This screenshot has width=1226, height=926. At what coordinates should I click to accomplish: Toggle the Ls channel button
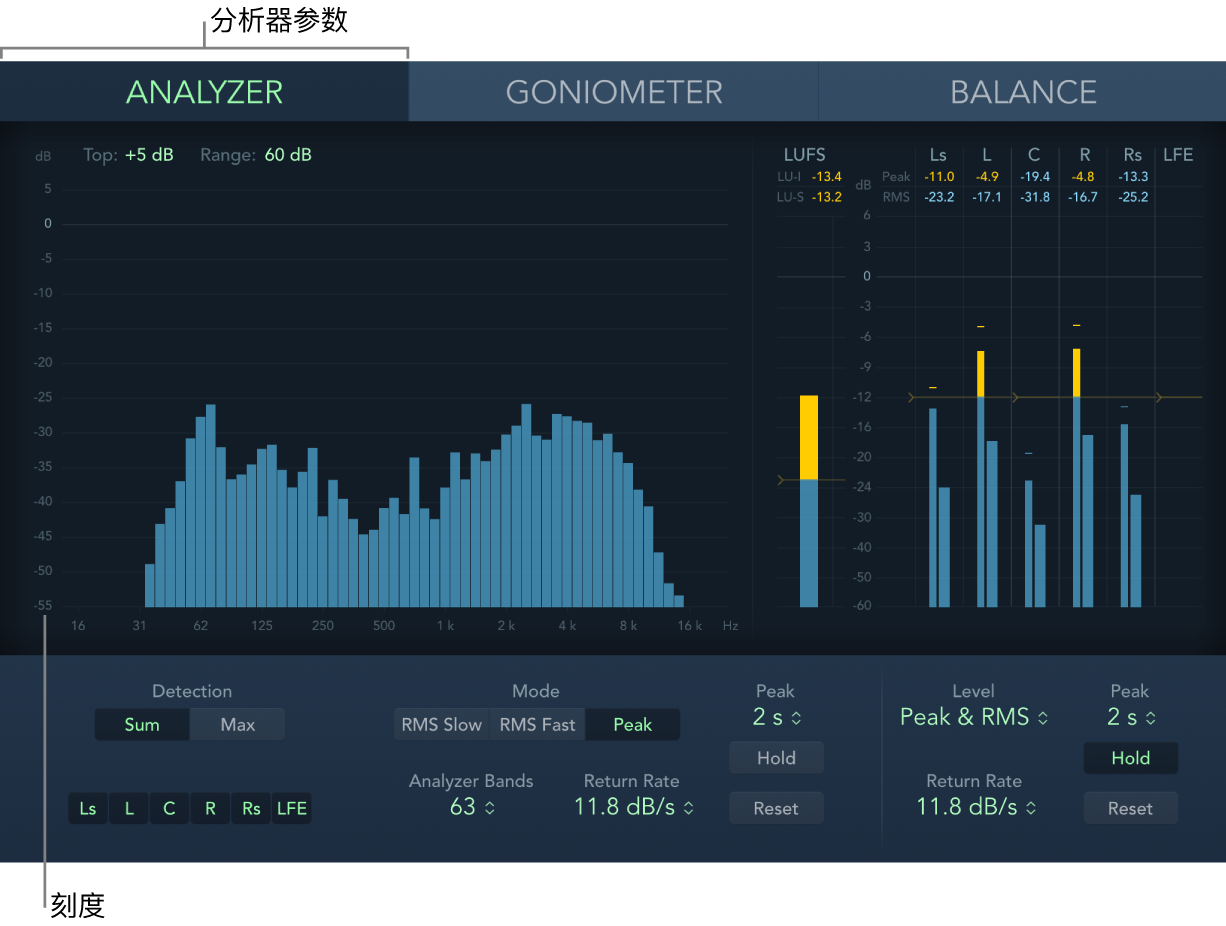click(x=88, y=808)
